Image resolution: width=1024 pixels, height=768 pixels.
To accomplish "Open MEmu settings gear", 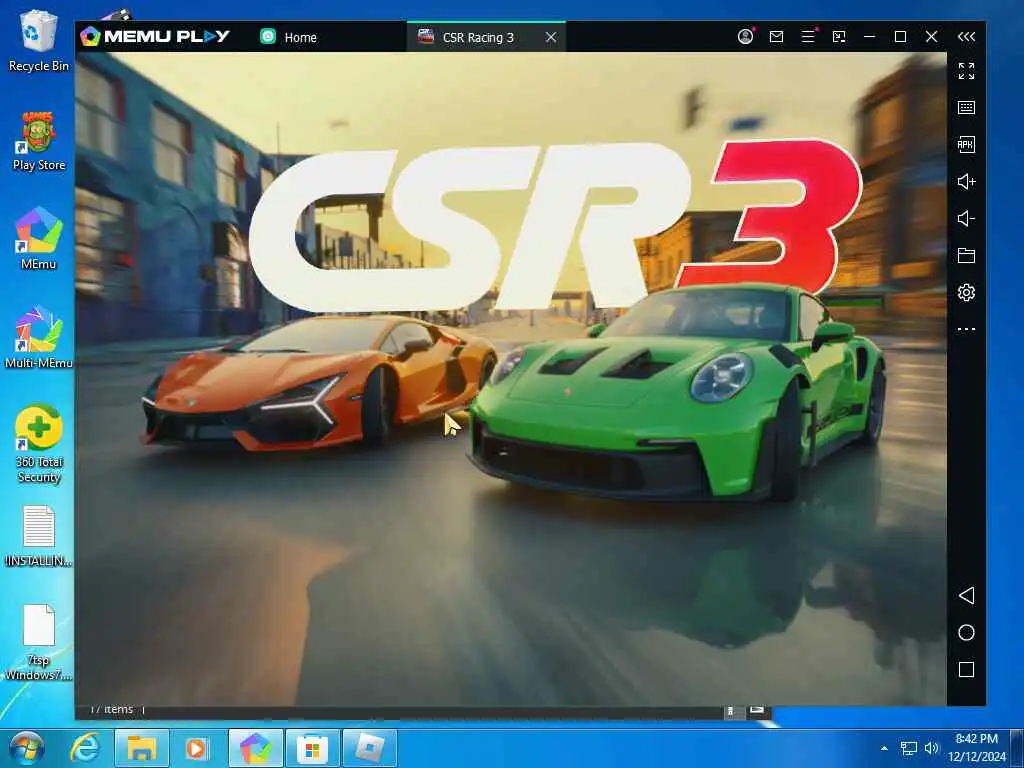I will [967, 292].
